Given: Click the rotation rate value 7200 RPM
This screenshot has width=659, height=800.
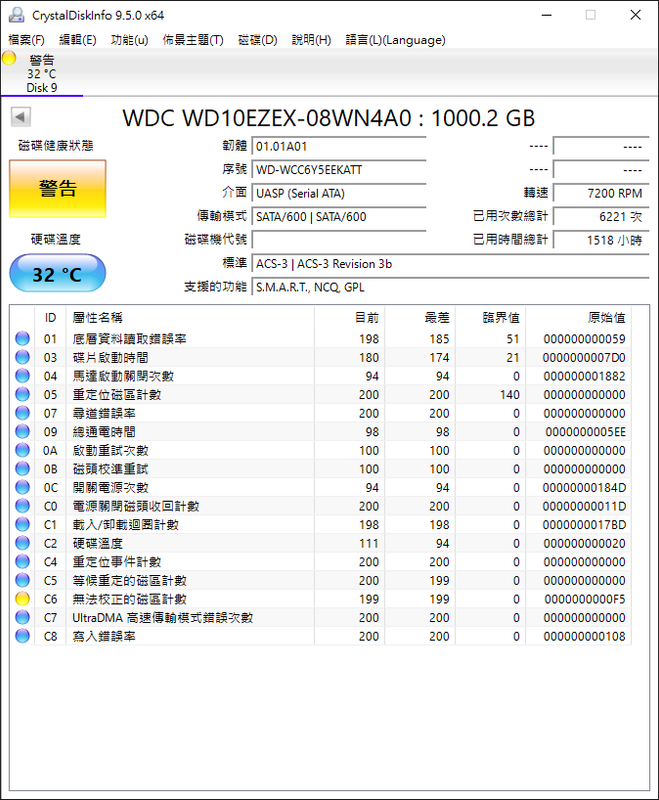Looking at the screenshot, I should pyautogui.click(x=601, y=193).
